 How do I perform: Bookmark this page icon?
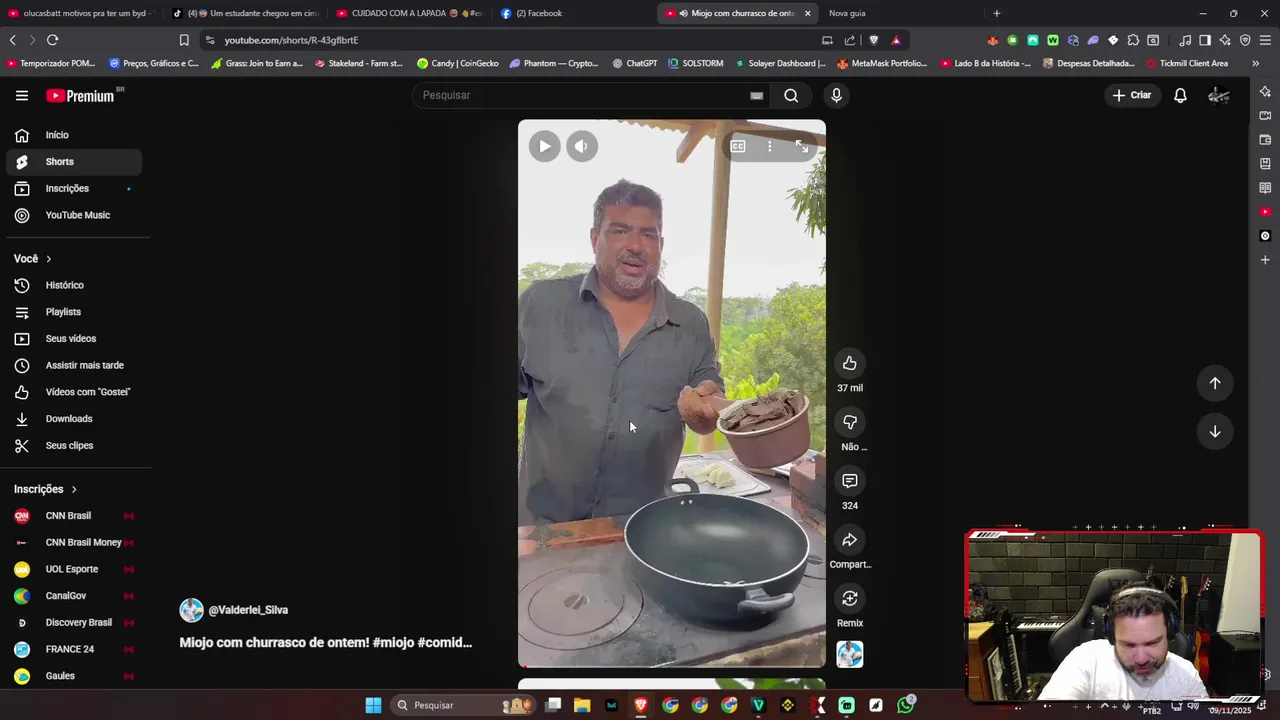[x=184, y=40]
